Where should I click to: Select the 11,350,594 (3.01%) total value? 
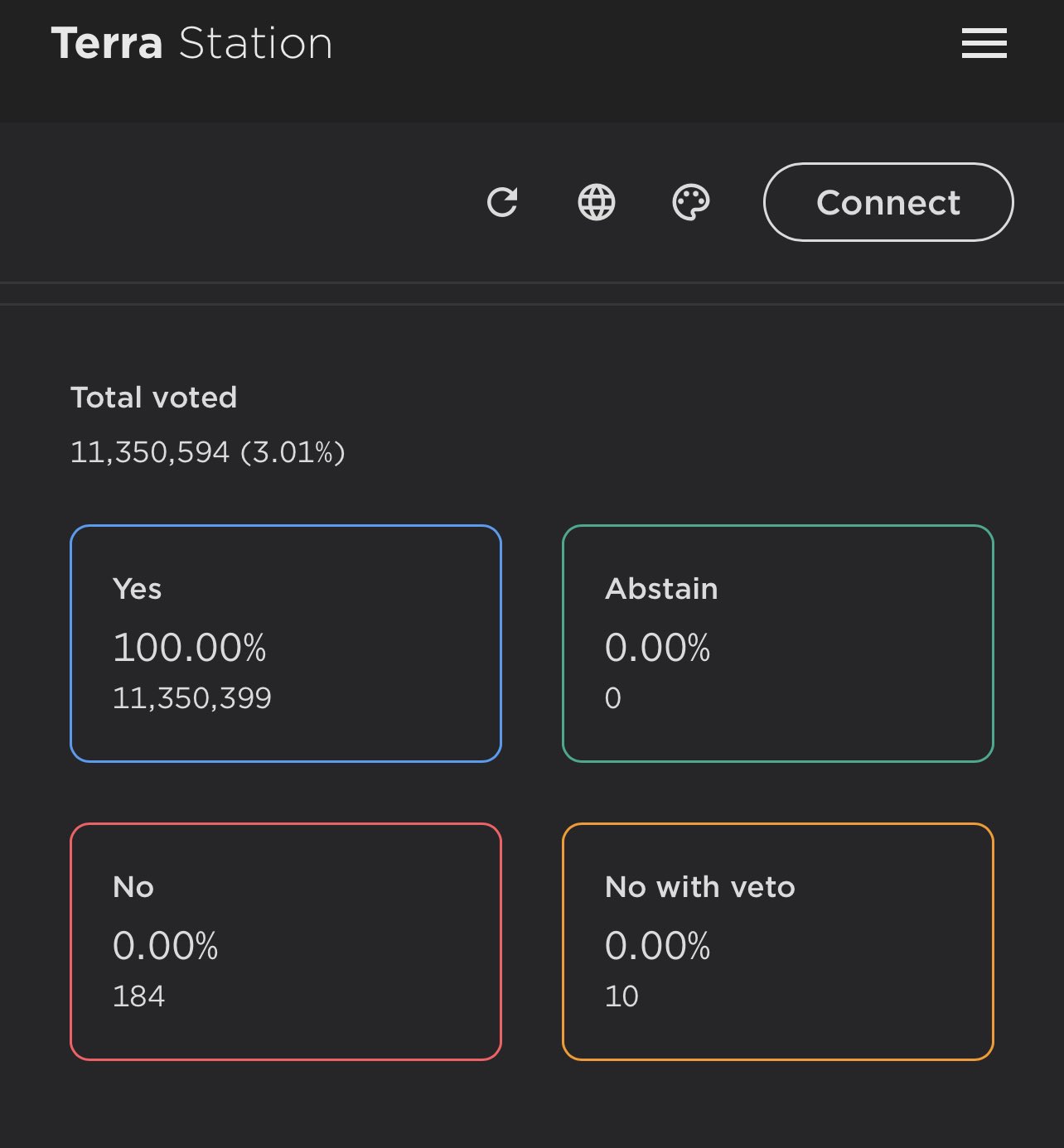(207, 452)
